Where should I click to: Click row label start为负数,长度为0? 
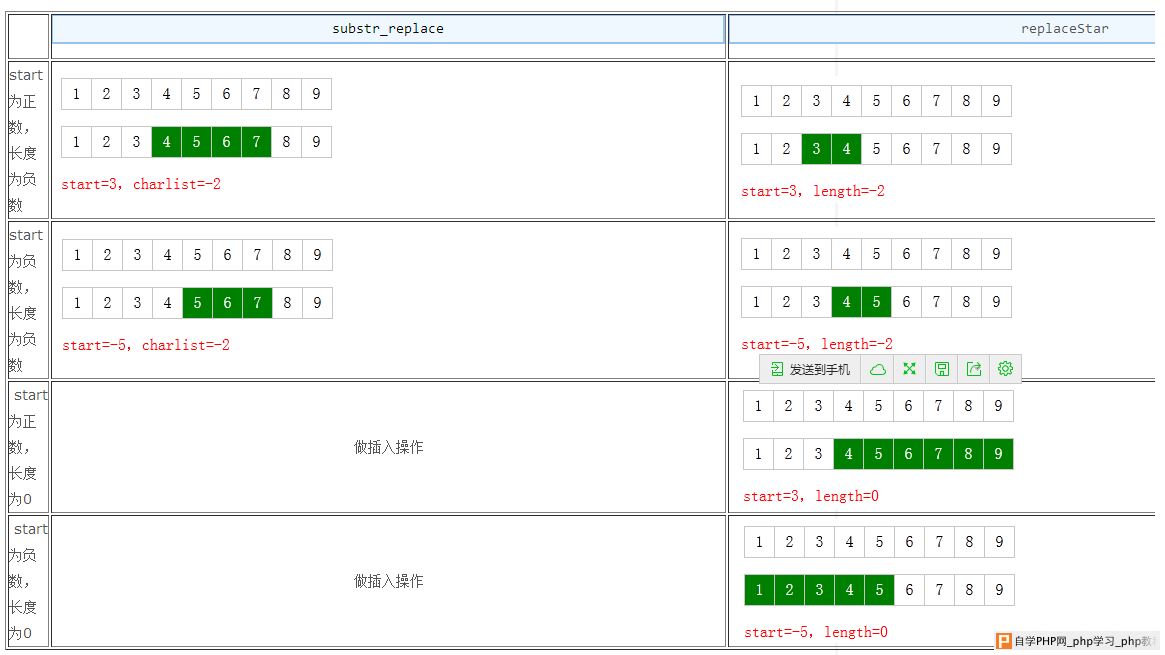click(27, 581)
